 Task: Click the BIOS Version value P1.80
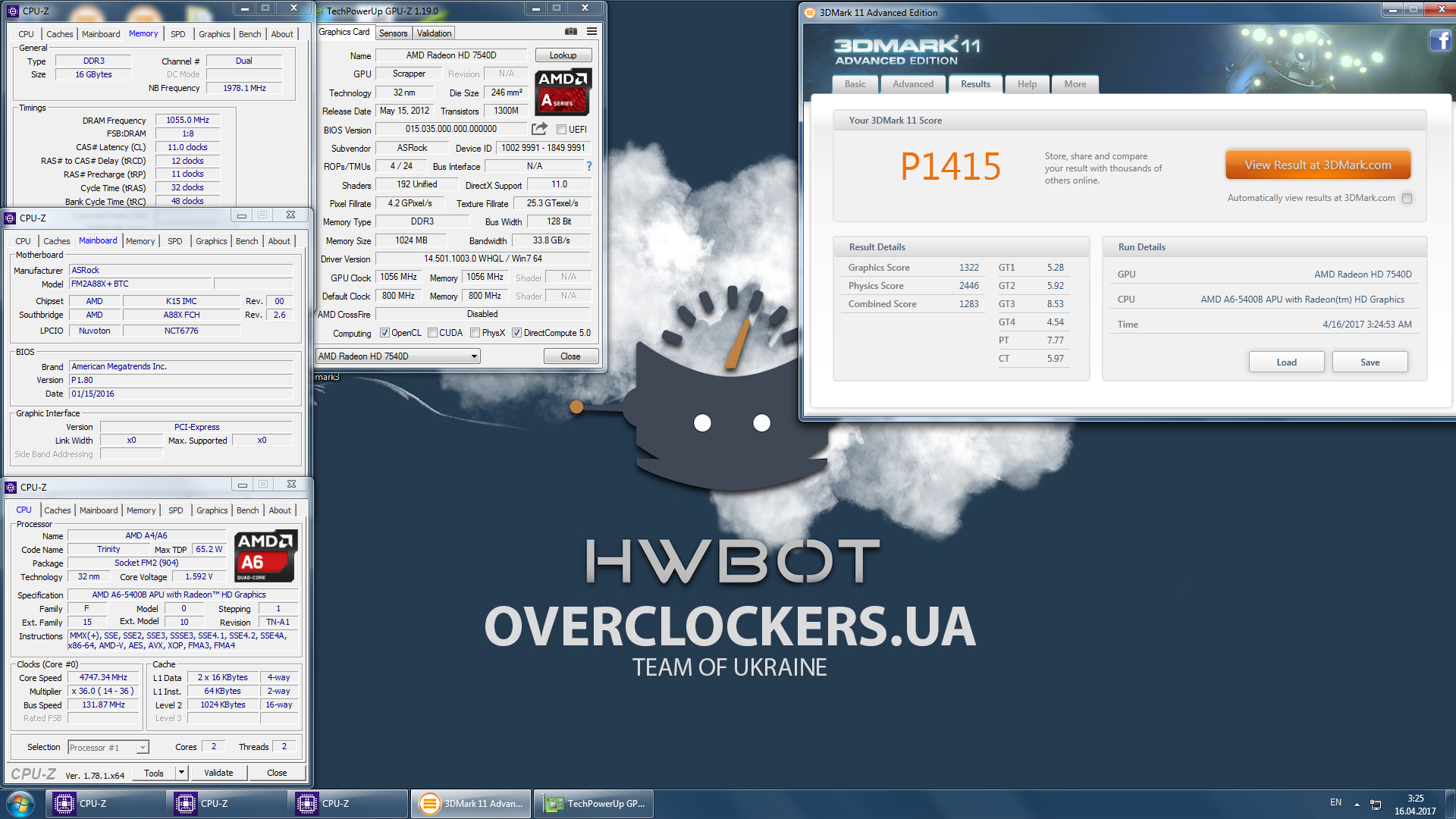point(180,381)
